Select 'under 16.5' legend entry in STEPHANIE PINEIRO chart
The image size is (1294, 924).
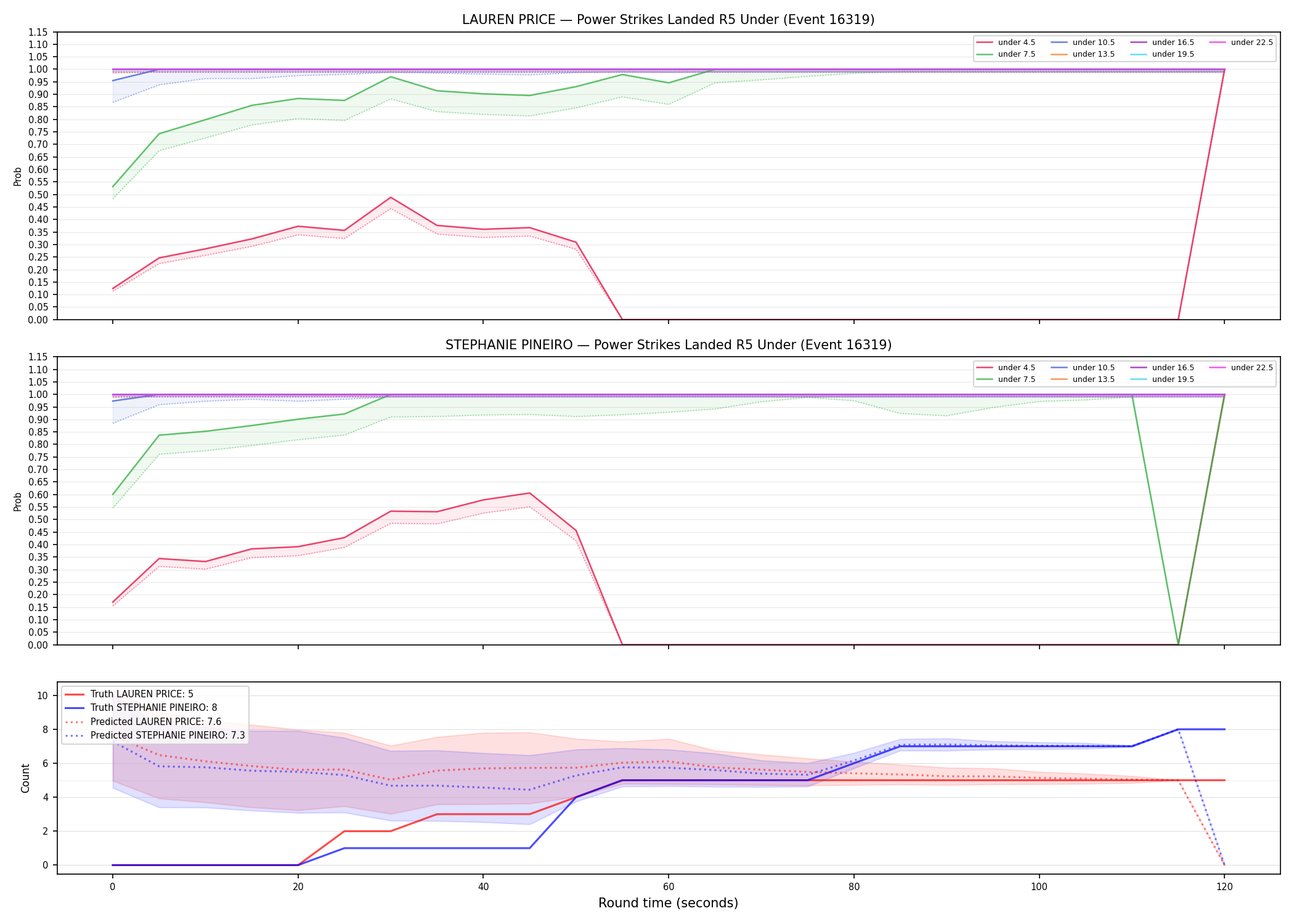click(1163, 368)
